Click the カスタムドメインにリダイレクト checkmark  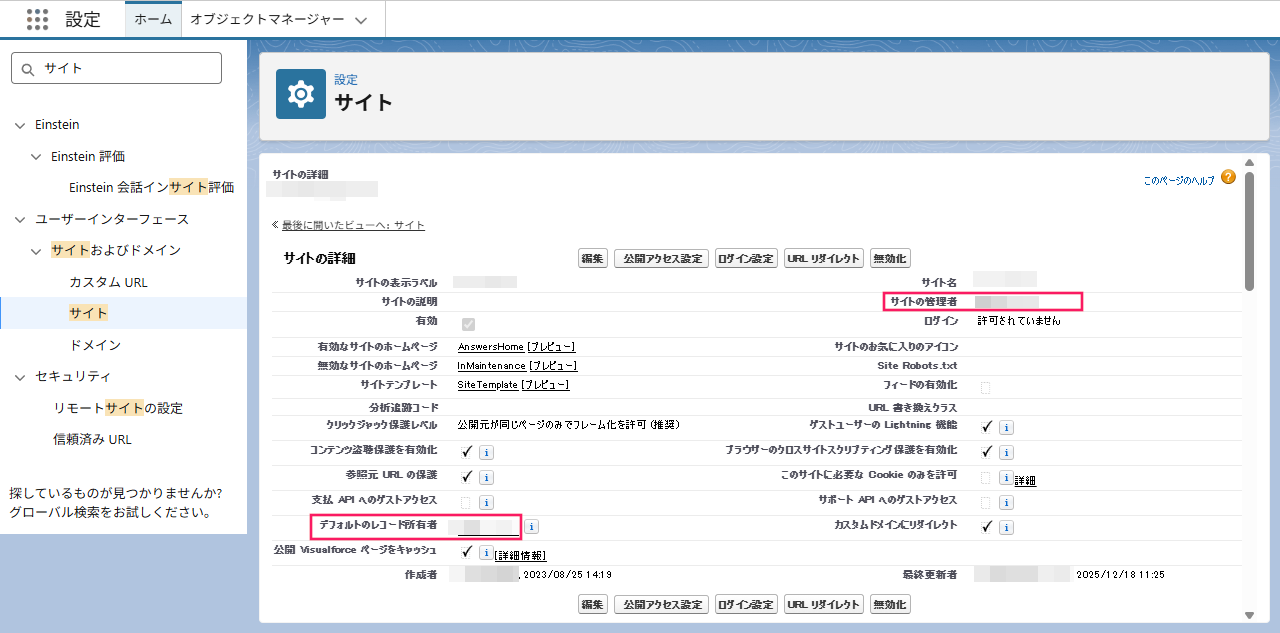pos(987,526)
